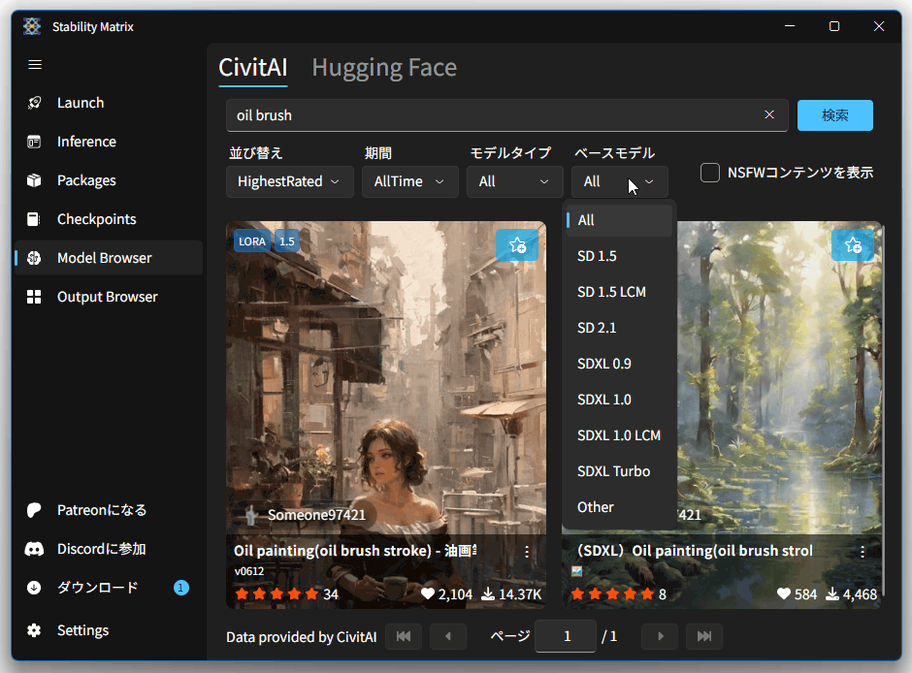Click the Someone97421 author name
Image resolution: width=912 pixels, height=673 pixels.
point(316,515)
